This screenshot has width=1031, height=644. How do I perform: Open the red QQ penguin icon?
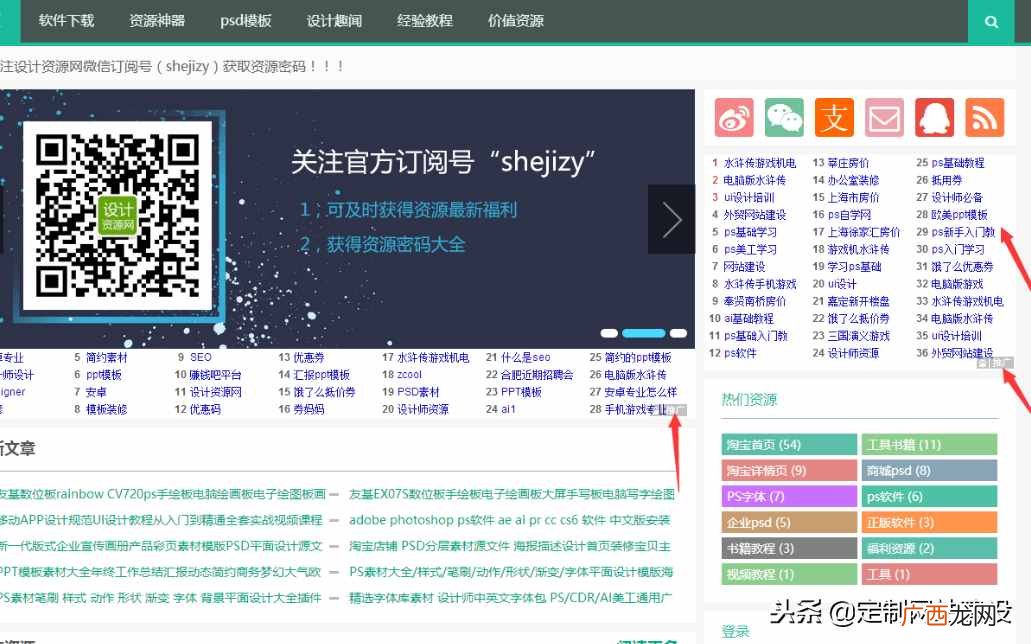934,117
